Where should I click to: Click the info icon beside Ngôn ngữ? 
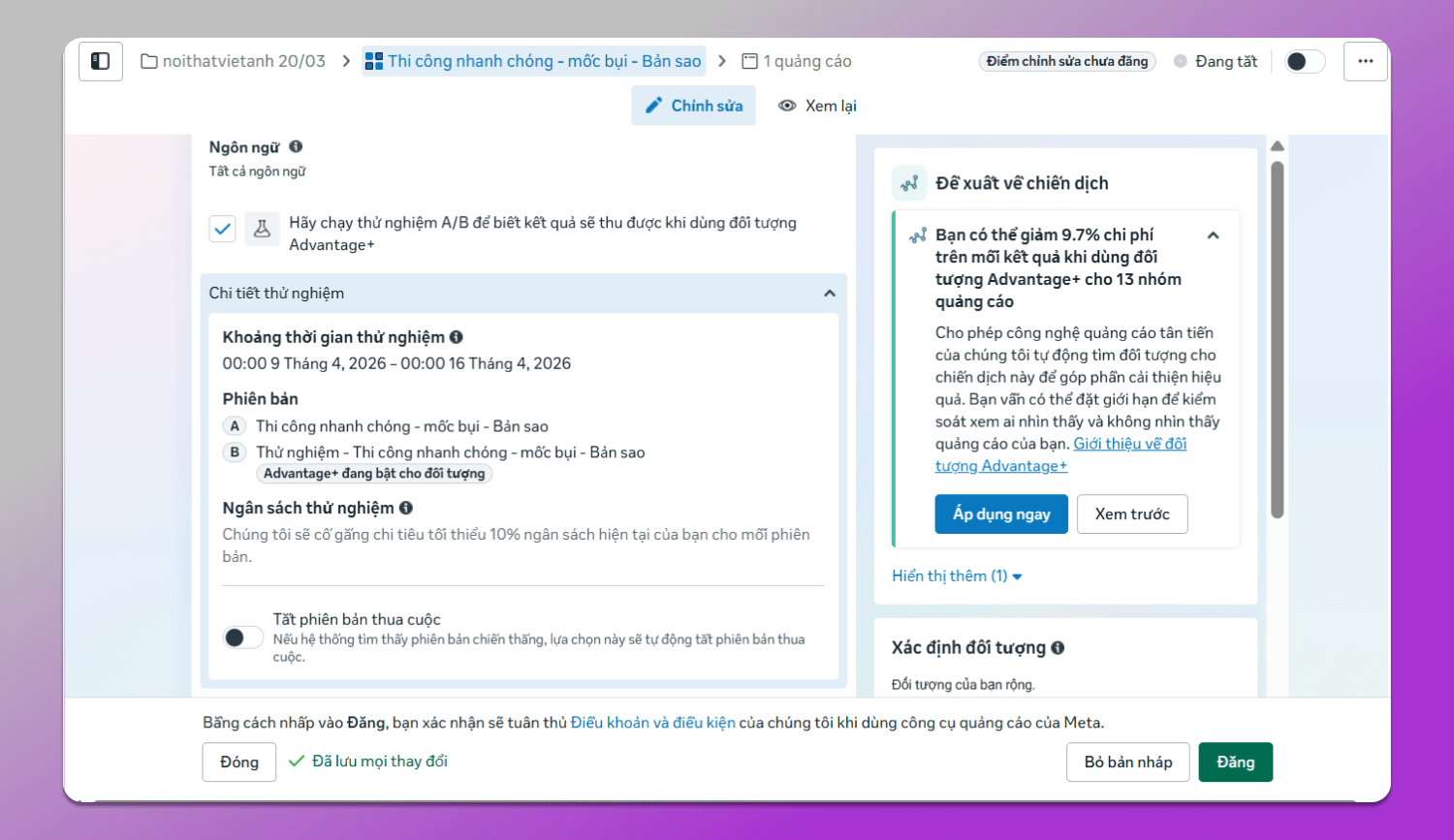tap(296, 146)
